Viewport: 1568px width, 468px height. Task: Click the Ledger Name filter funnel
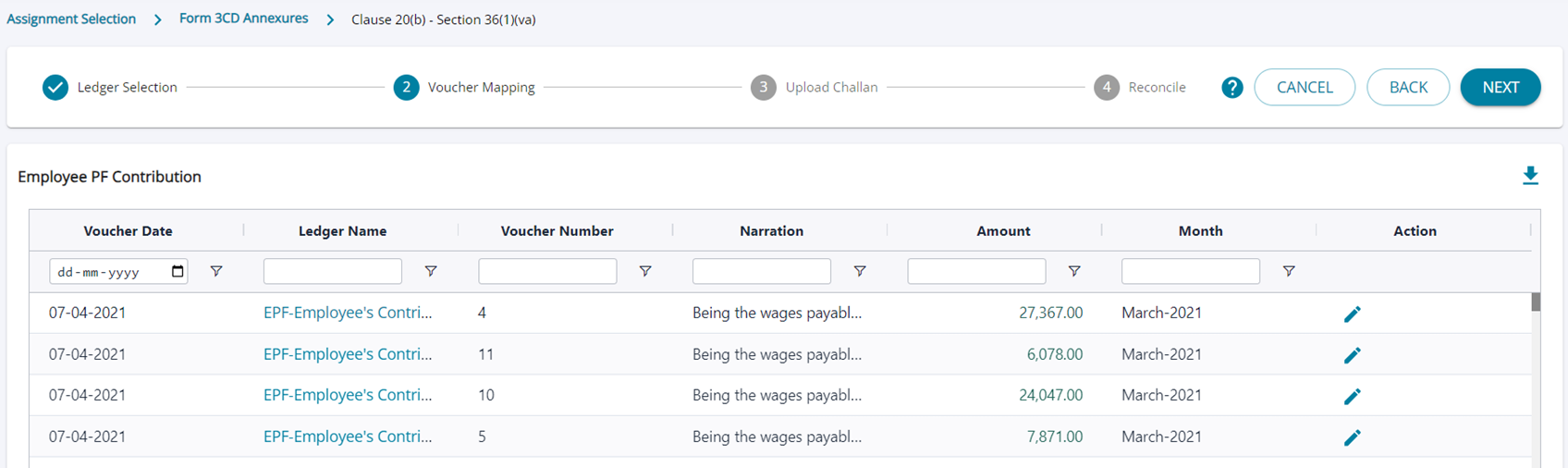(x=431, y=271)
